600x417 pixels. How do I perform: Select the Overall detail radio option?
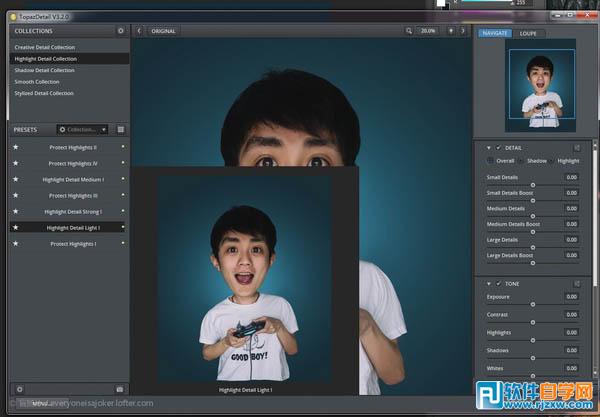tap(490, 160)
